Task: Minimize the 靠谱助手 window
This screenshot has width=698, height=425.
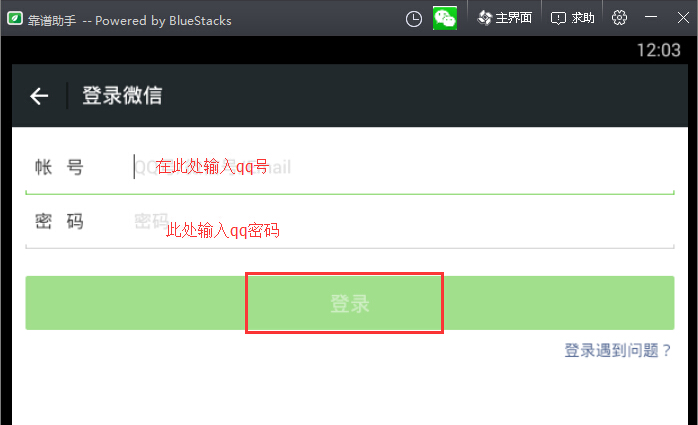Action: coord(651,17)
